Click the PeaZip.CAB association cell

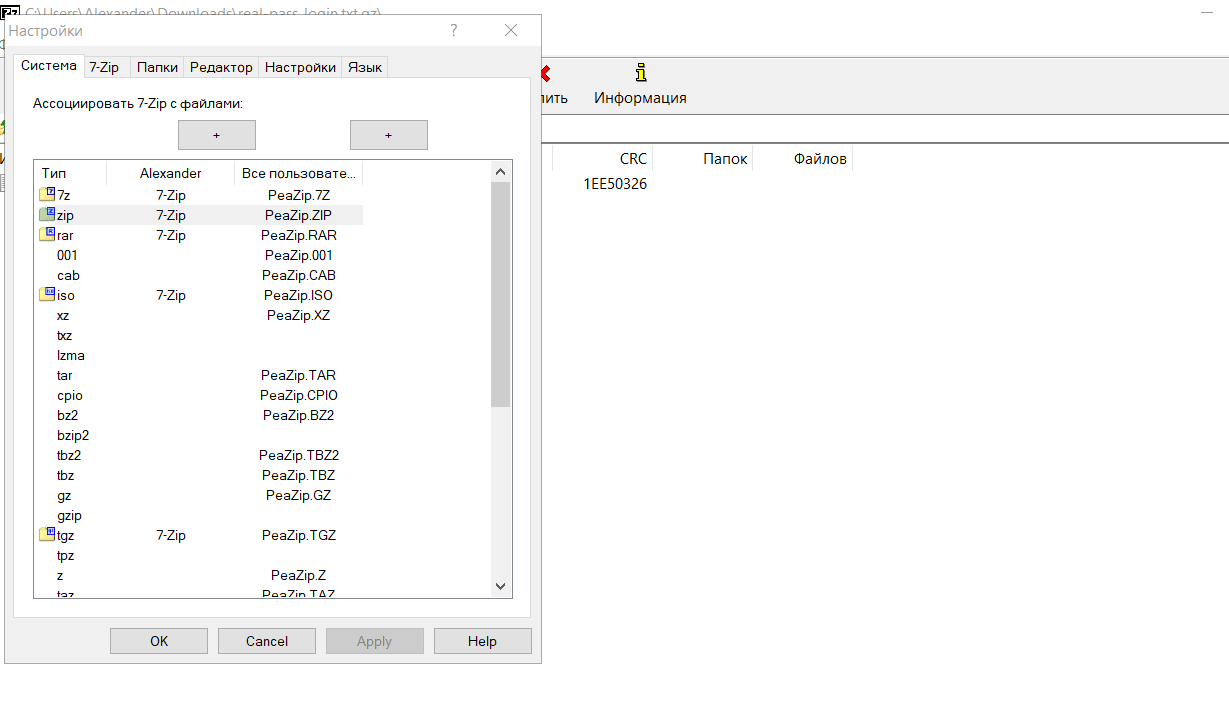[x=298, y=275]
